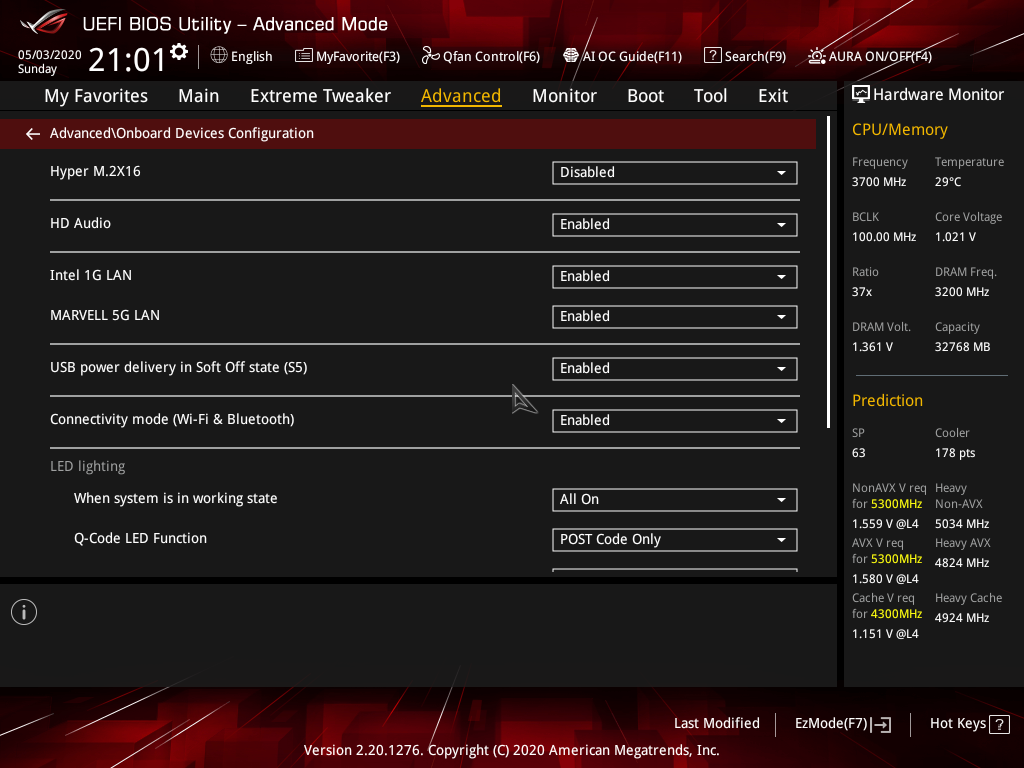
Task: Click the info circle icon
Action: [24, 612]
